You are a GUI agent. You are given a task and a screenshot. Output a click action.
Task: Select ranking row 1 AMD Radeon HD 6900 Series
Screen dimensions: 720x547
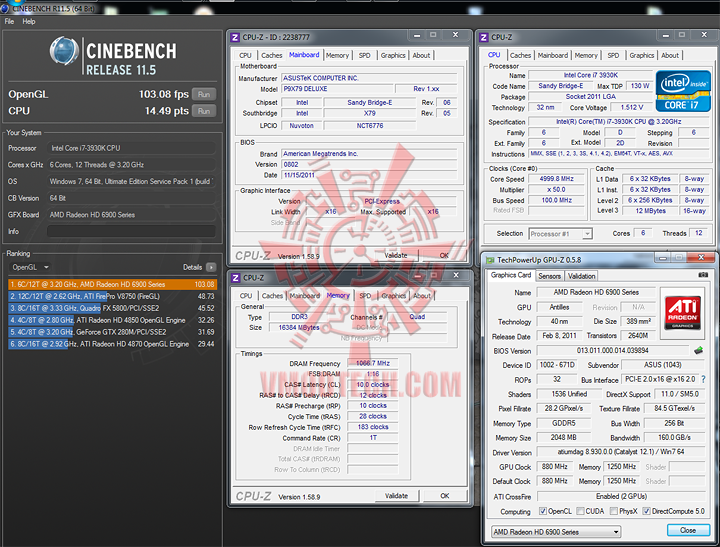click(x=112, y=284)
